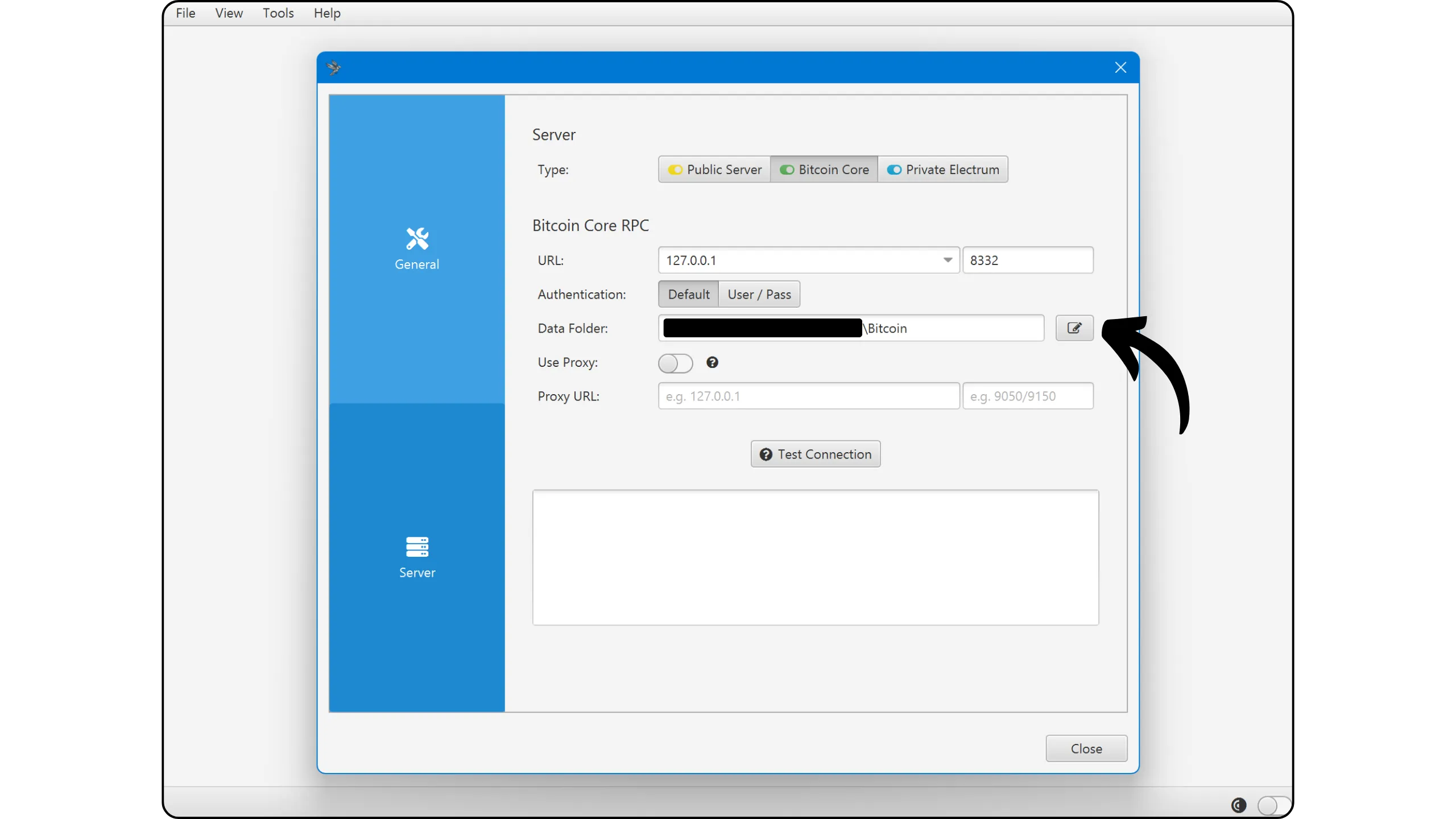Click the Close button
1456x819 pixels.
[1086, 748]
